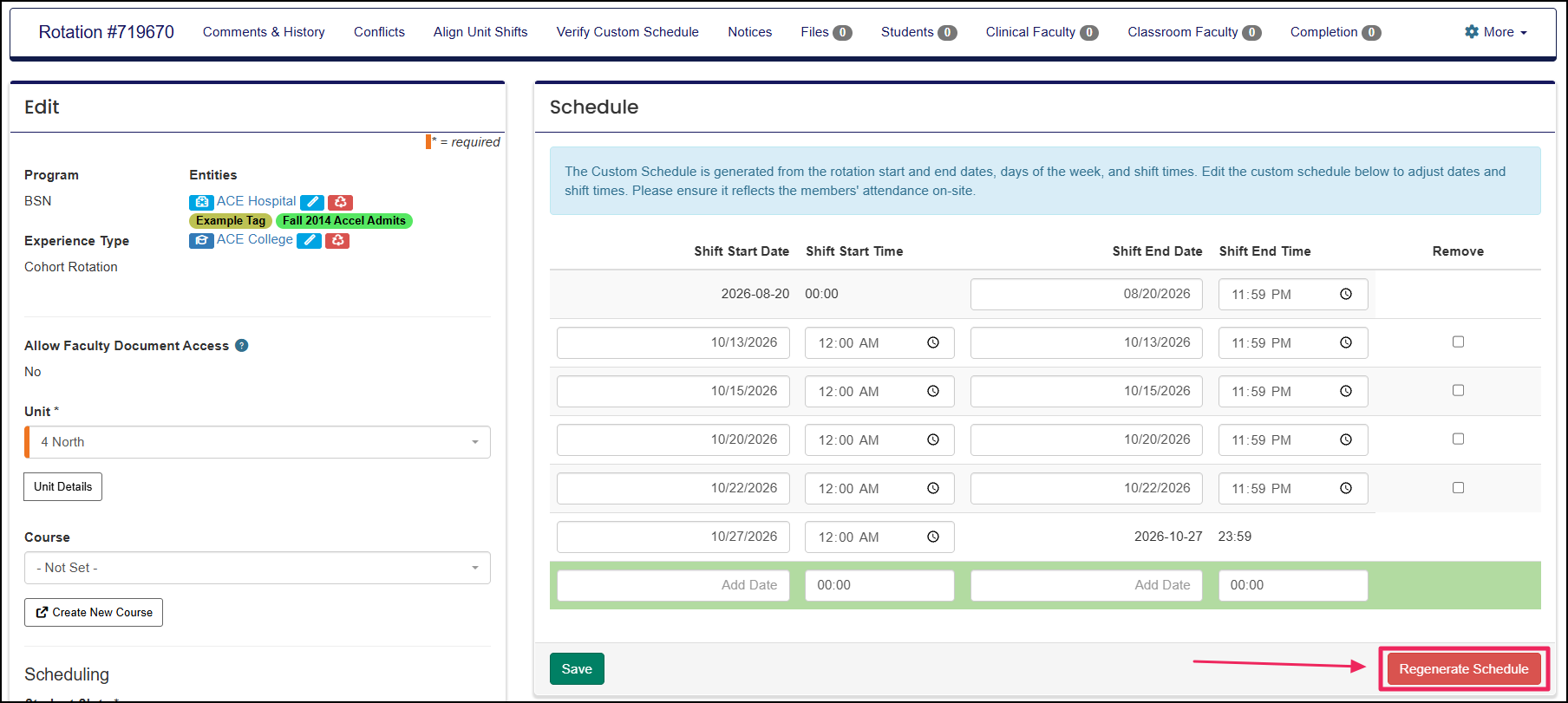Click the new shift start Add Date field
1568x703 pixels.
tap(673, 585)
